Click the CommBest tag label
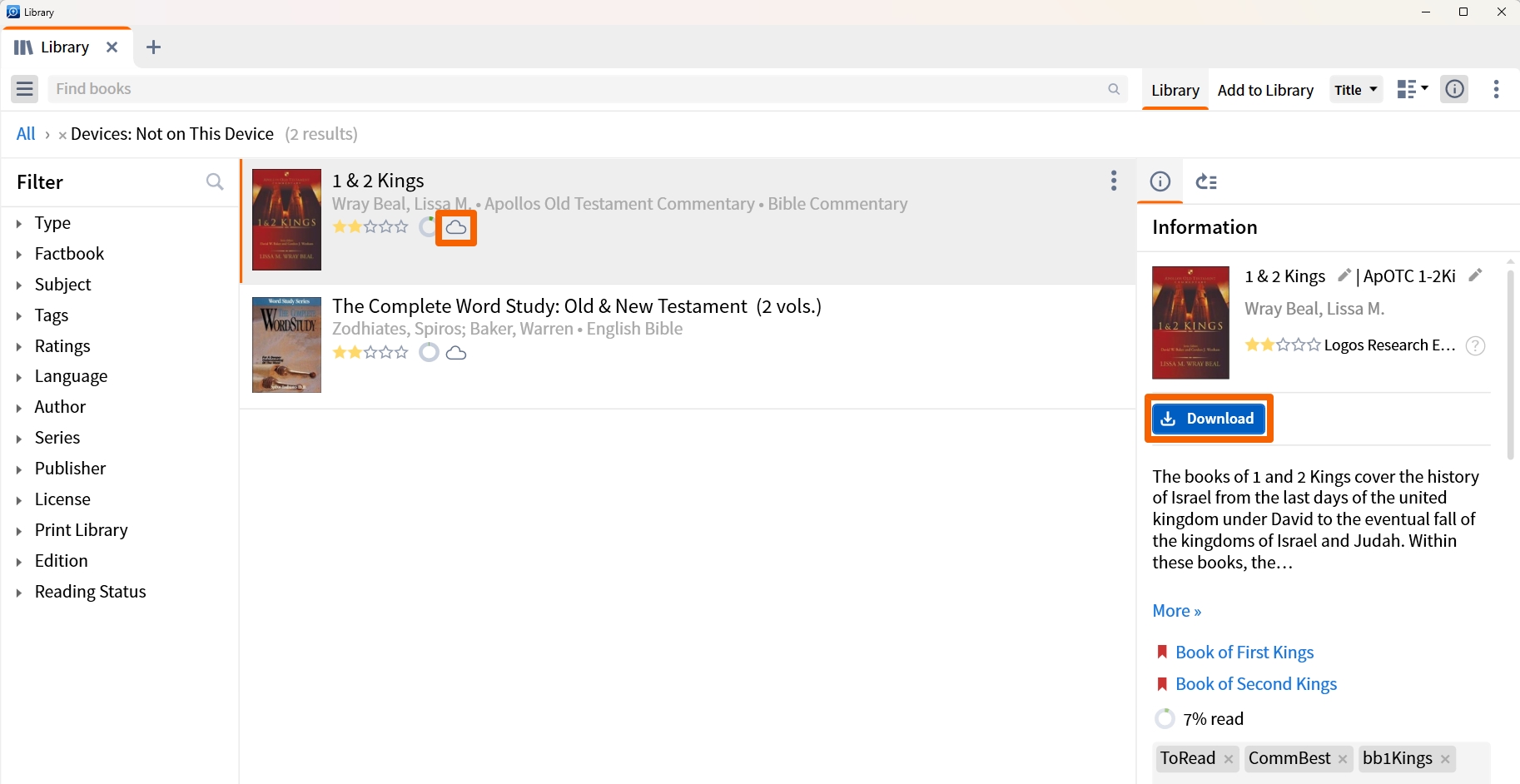This screenshot has height=784, width=1520. pyautogui.click(x=1289, y=758)
